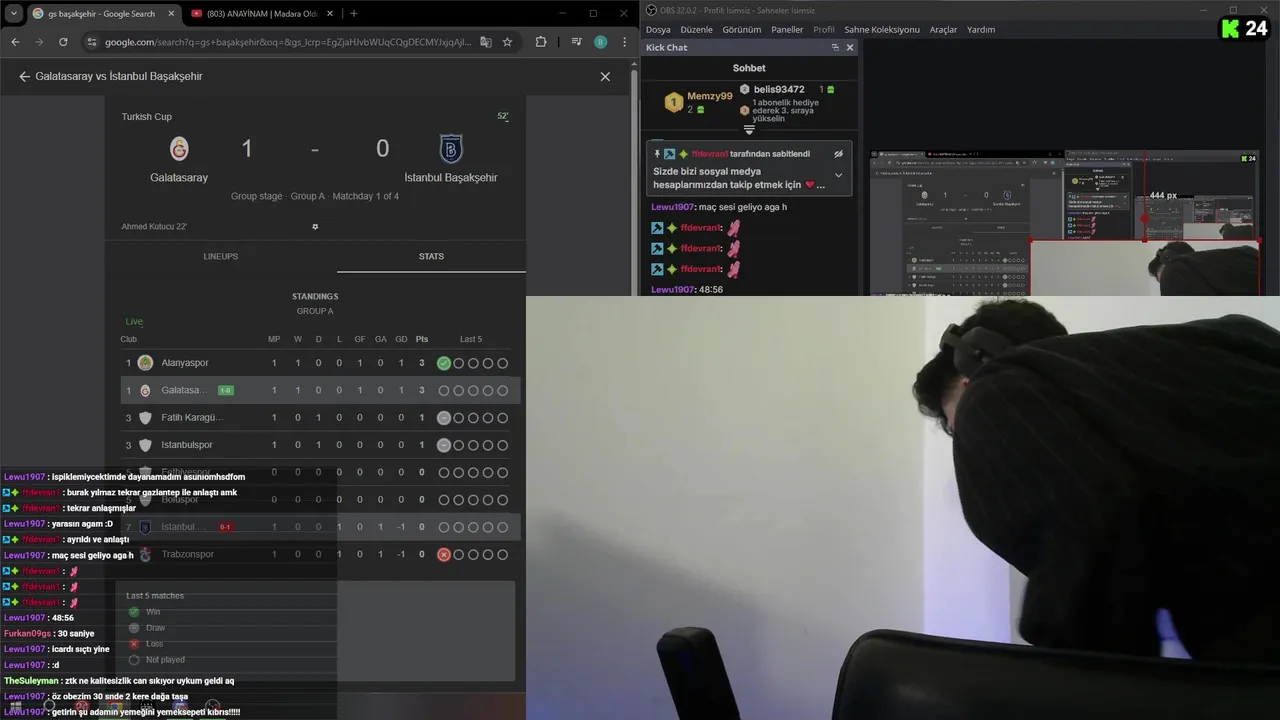1280x720 pixels.
Task: Expand the gift leaderboard below Memzy99
Action: [x=749, y=130]
